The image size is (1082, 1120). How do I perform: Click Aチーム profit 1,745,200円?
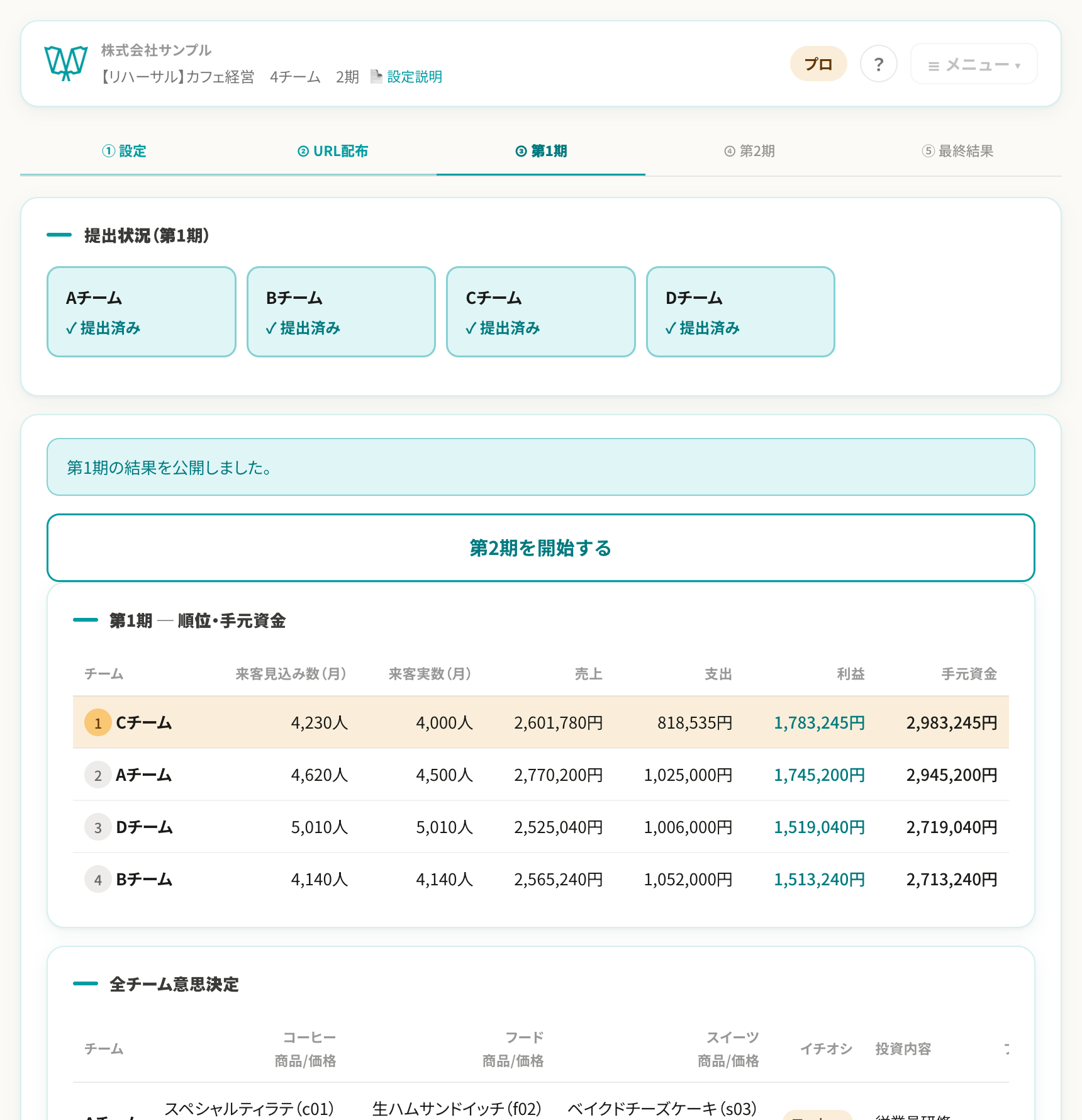(x=819, y=775)
